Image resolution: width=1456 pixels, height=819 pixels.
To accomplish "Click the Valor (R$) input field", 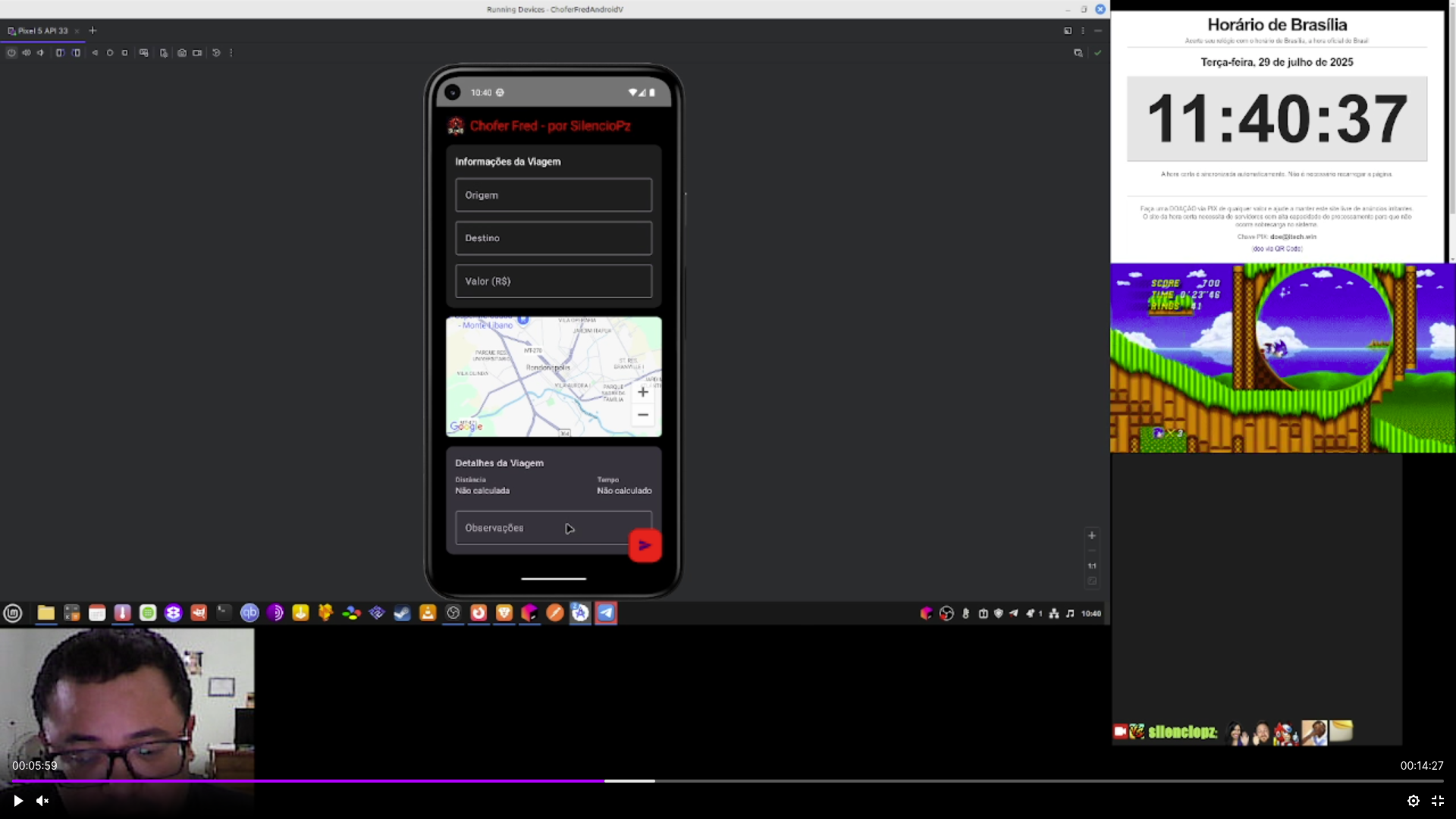I will pyautogui.click(x=554, y=281).
